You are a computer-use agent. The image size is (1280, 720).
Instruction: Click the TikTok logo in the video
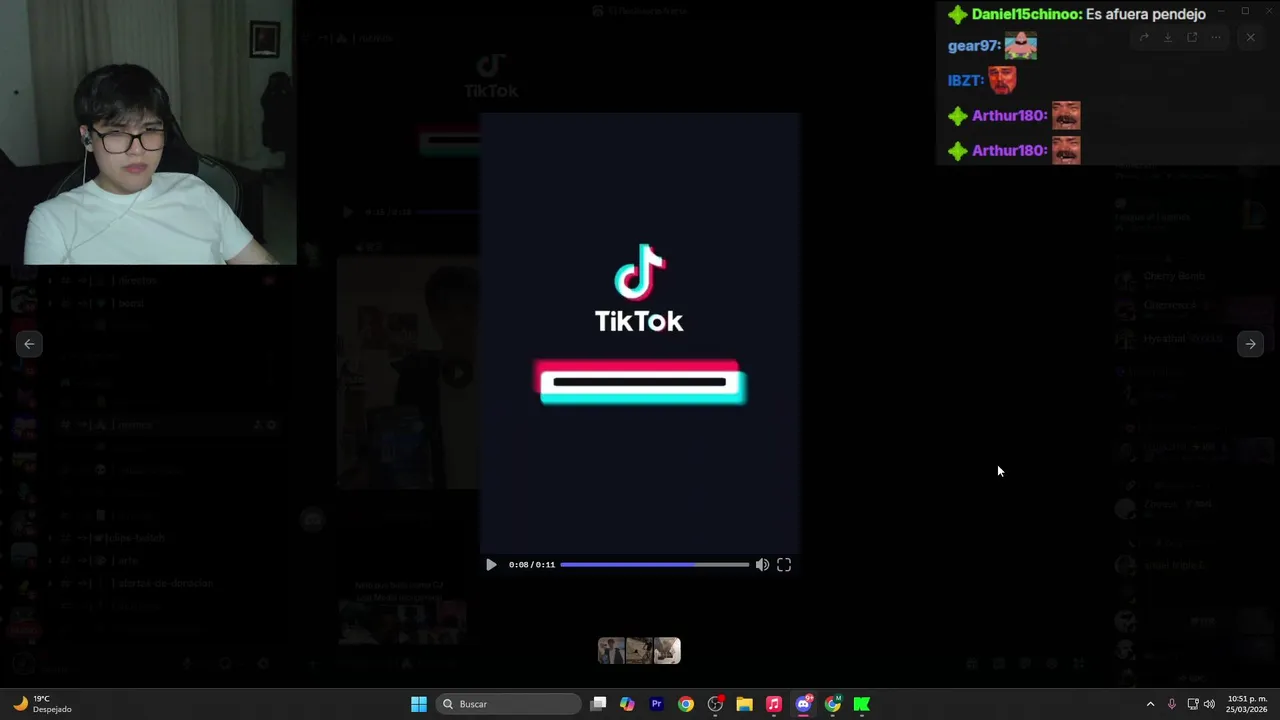click(x=639, y=288)
